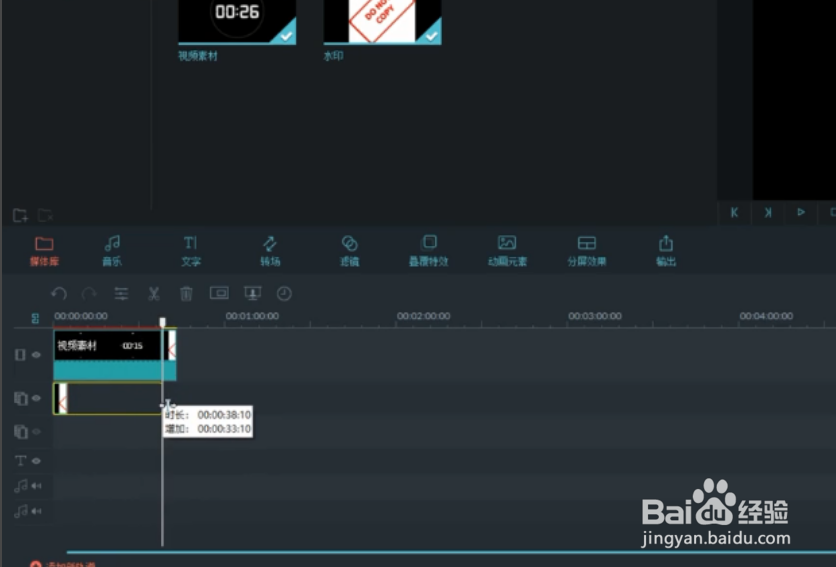This screenshot has height=567, width=836.
Task: Click the 输出 export button
Action: (665, 251)
